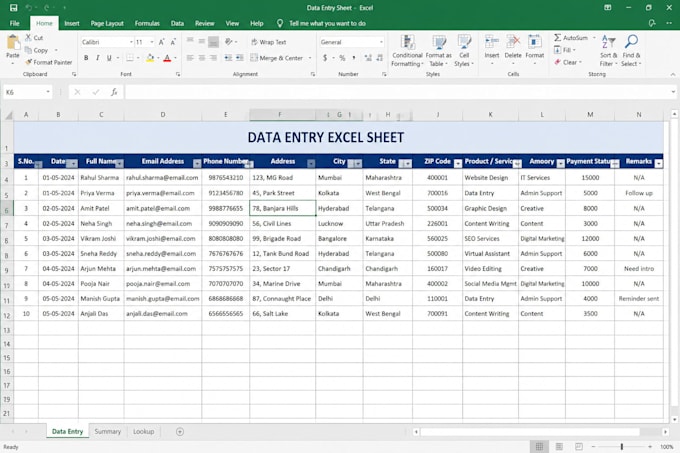Screen dimensions: 680x453
Task: Click the Cut scissors icon
Action: point(28,38)
